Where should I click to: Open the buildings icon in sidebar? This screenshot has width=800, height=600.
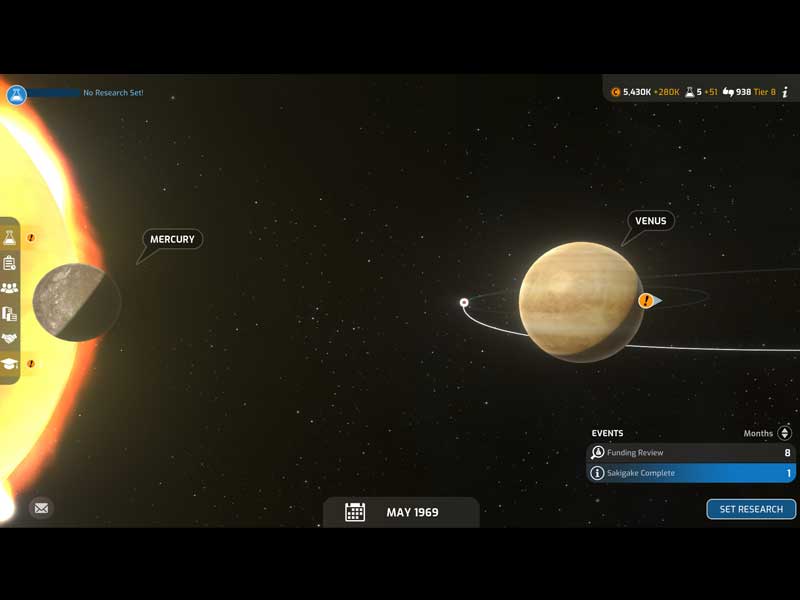coord(10,313)
